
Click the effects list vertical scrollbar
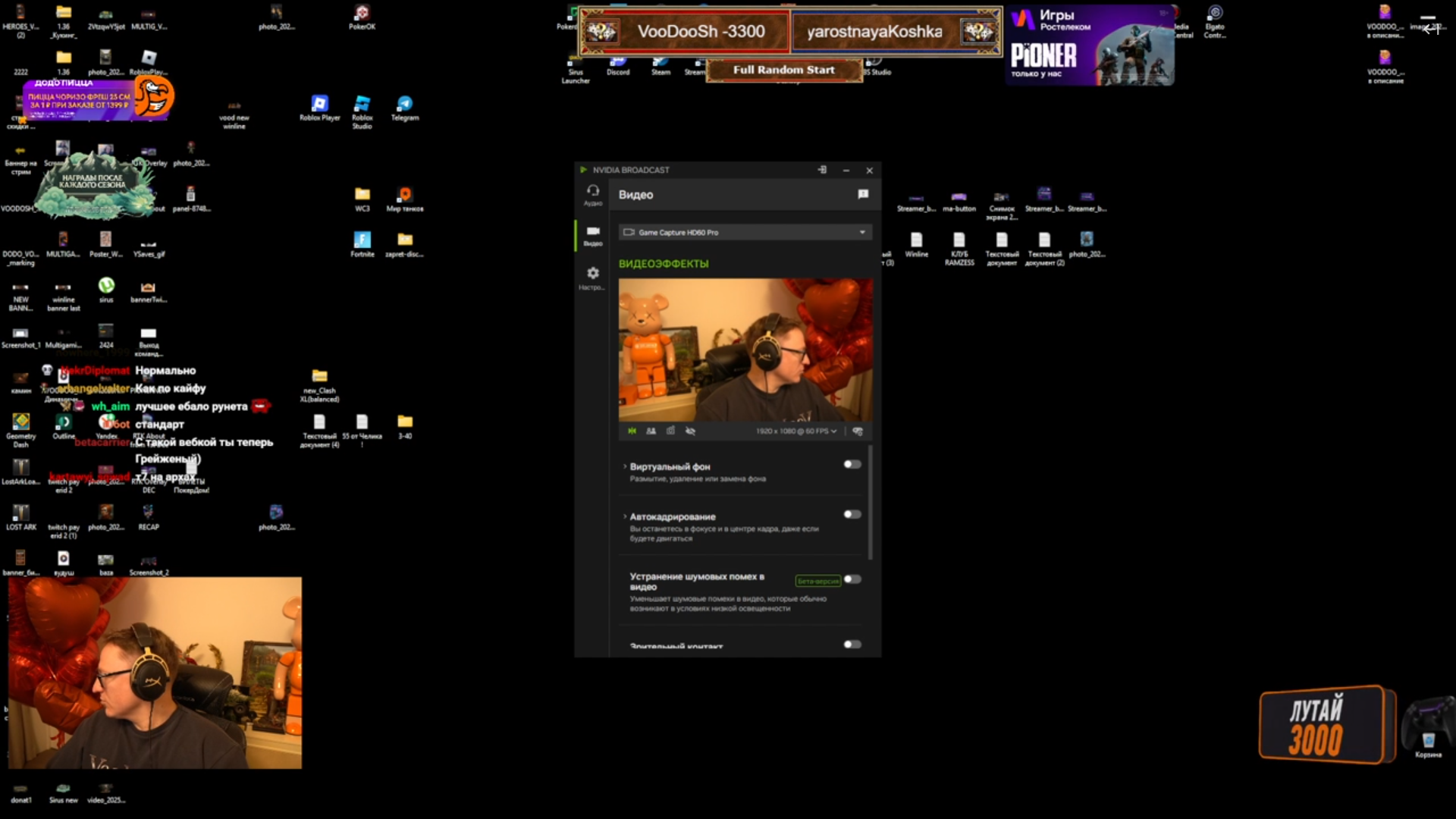pyautogui.click(x=870, y=502)
